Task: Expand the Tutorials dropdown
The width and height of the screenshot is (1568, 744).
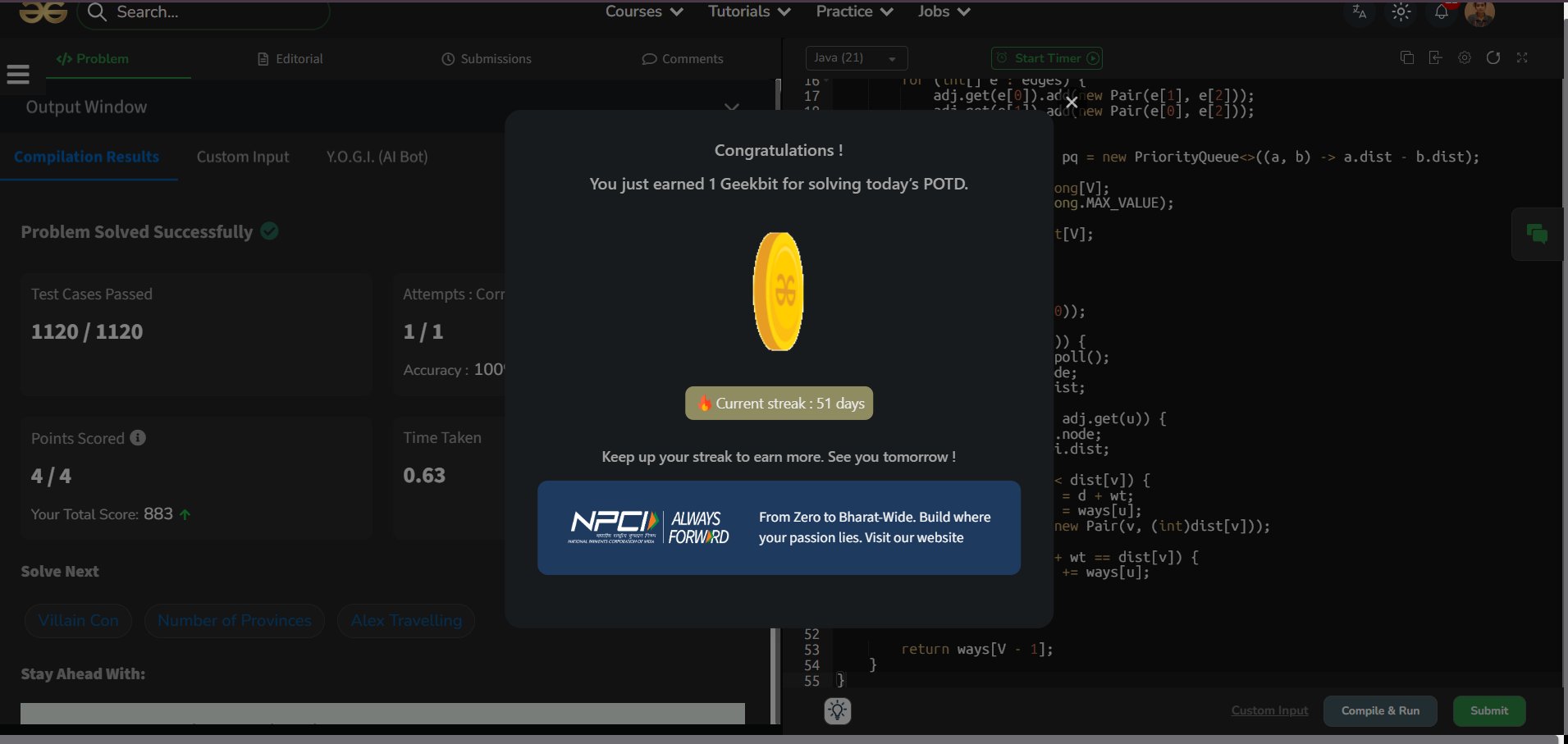Action: [x=749, y=11]
